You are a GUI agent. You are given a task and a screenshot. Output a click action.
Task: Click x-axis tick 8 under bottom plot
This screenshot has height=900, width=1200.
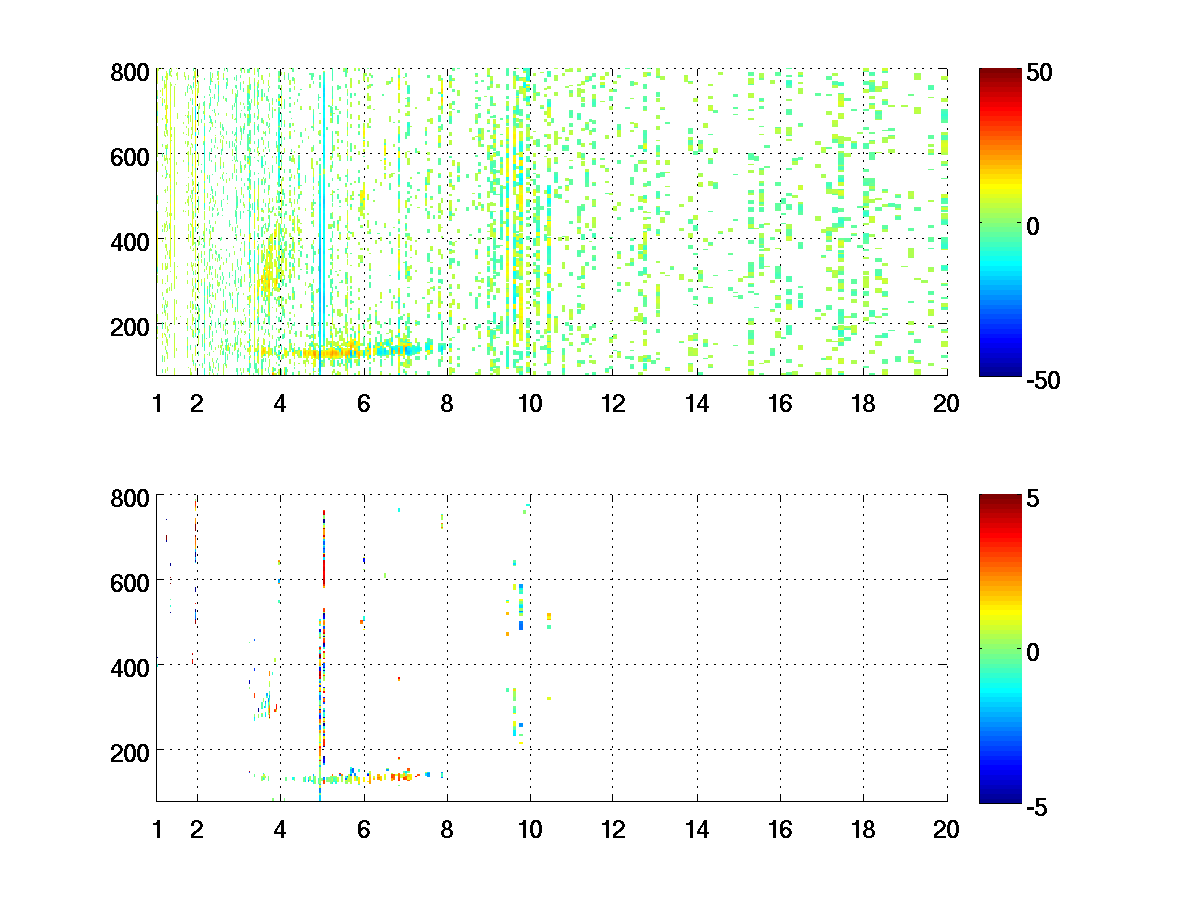click(447, 829)
